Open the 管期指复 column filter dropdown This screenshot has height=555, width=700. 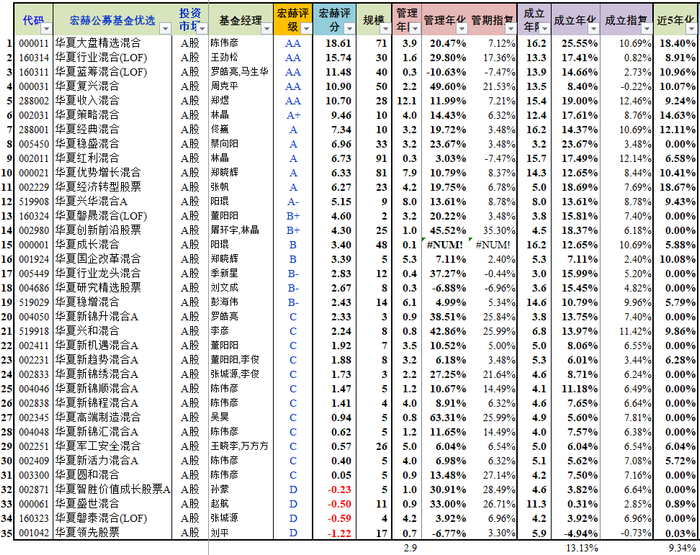pyautogui.click(x=511, y=29)
